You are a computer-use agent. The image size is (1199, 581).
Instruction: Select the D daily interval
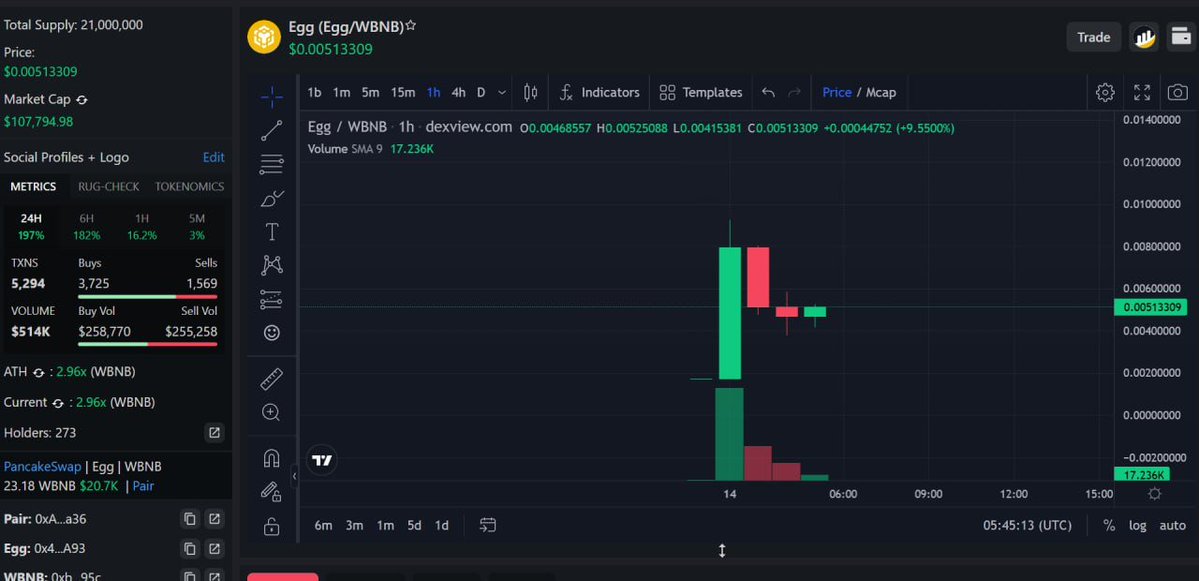coord(481,93)
